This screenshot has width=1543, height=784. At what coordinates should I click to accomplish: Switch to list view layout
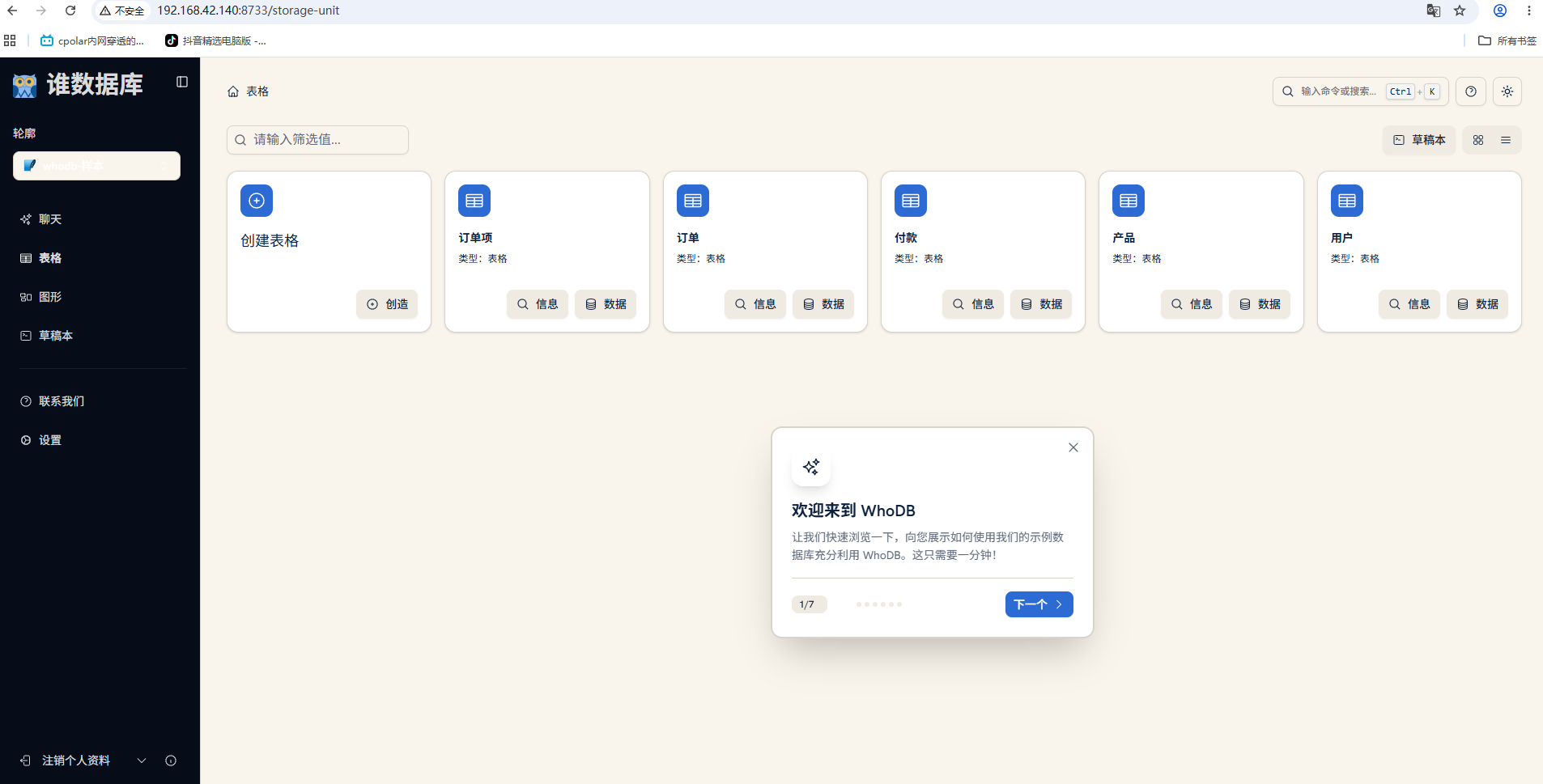point(1506,140)
